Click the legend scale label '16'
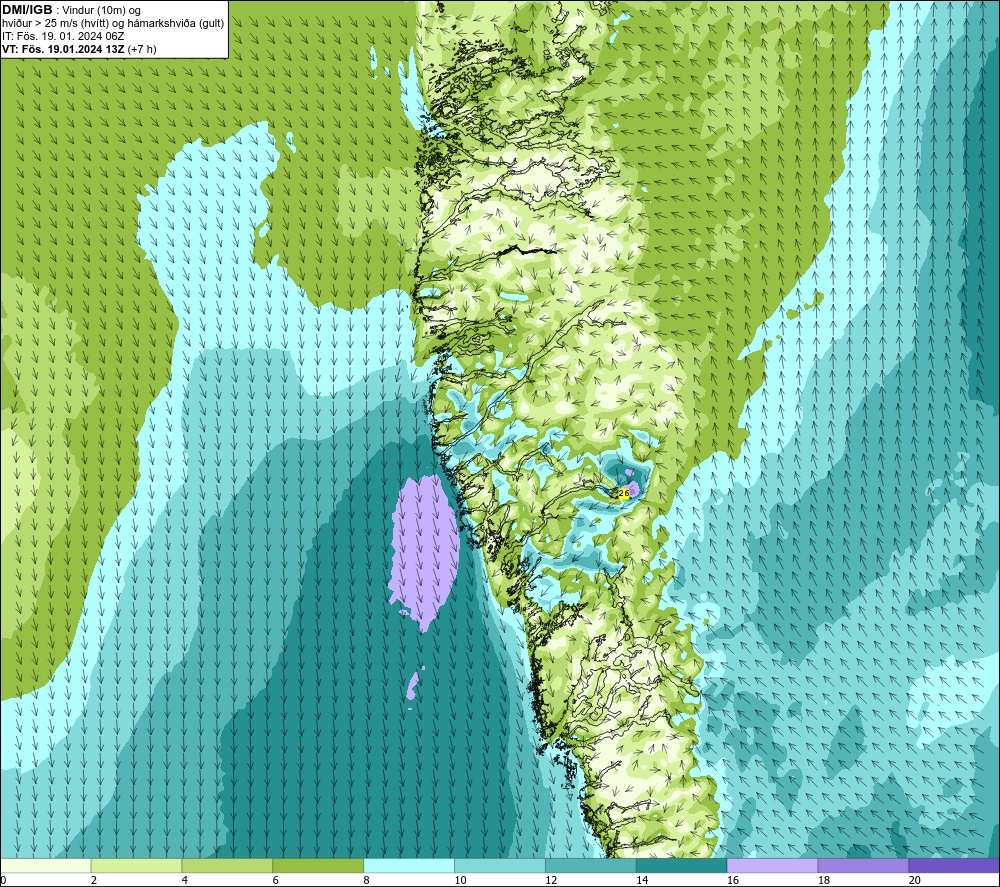The height and width of the screenshot is (887, 1000). [x=733, y=880]
